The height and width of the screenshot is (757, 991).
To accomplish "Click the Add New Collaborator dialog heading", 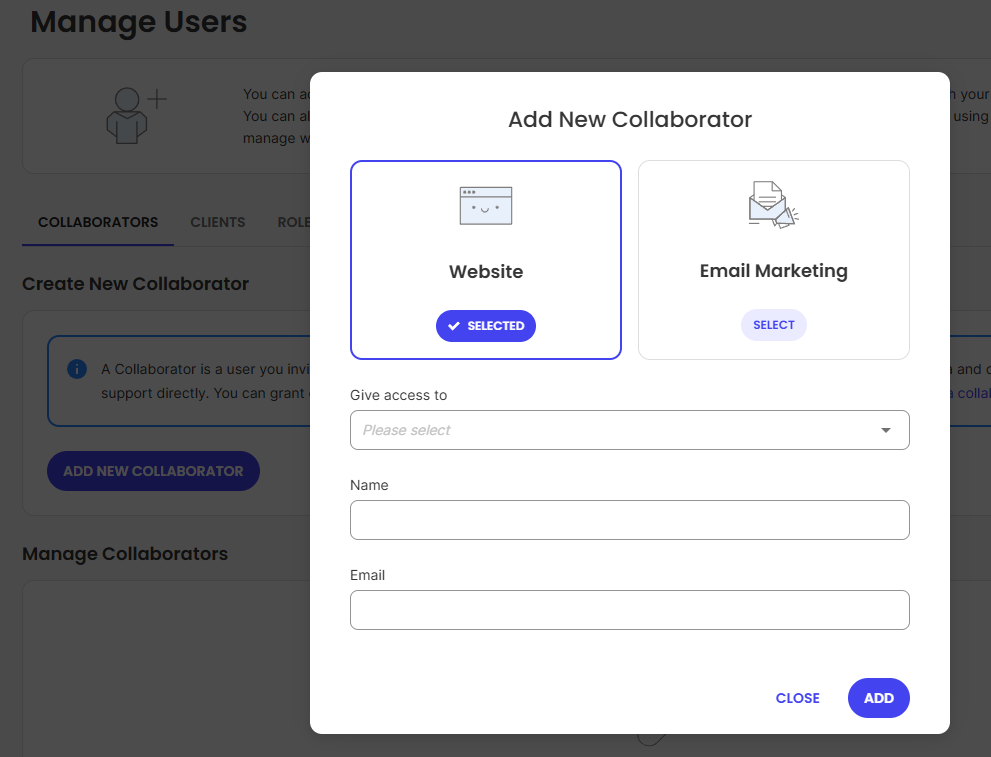I will tap(630, 119).
